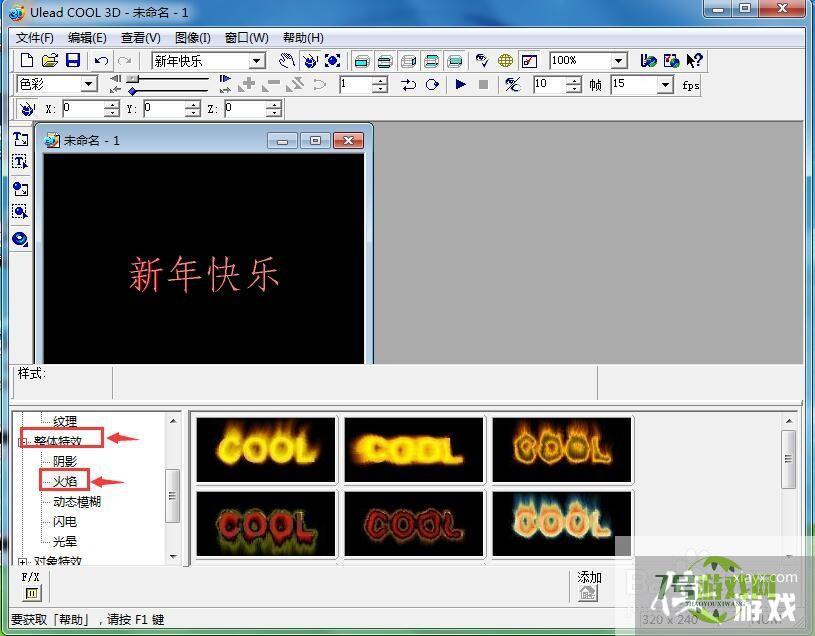Add a key frame with plus icon

246,84
